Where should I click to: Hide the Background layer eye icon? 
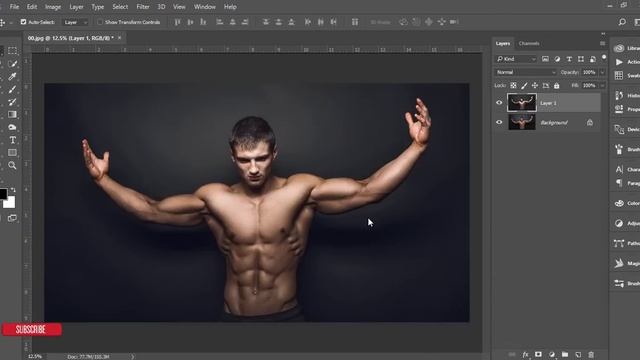(499, 122)
